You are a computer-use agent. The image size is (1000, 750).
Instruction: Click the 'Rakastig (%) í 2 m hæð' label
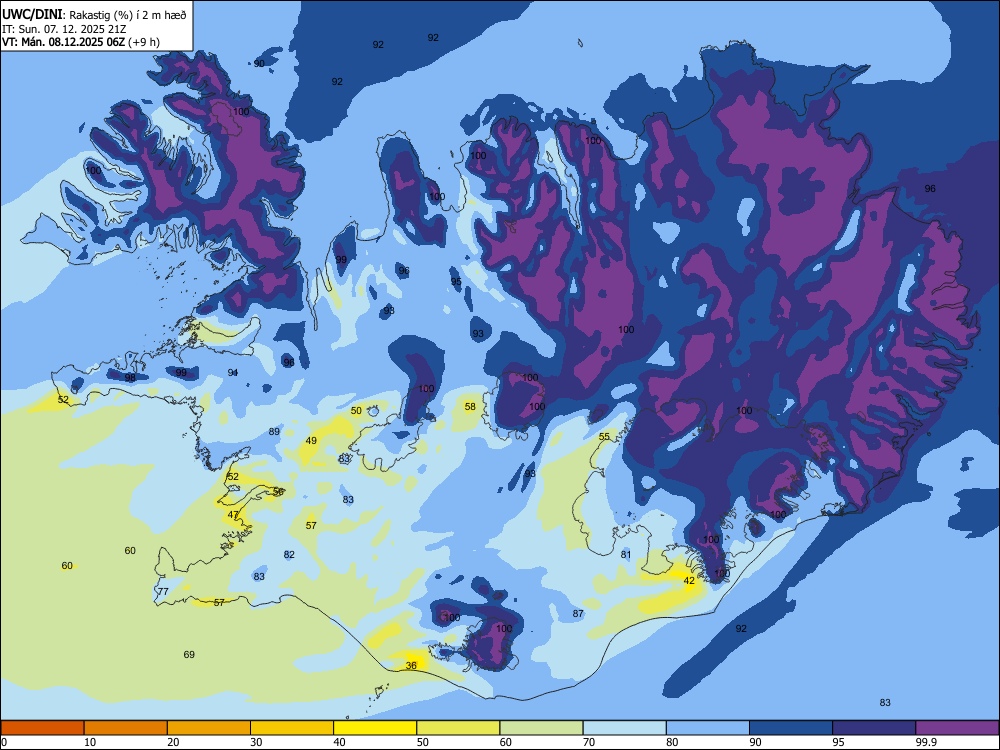(128, 15)
